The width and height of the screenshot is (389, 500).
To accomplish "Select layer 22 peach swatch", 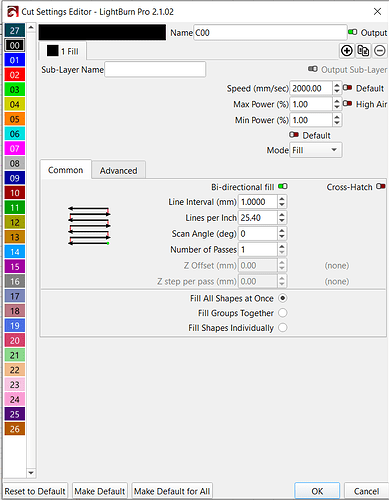I will point(15,370).
